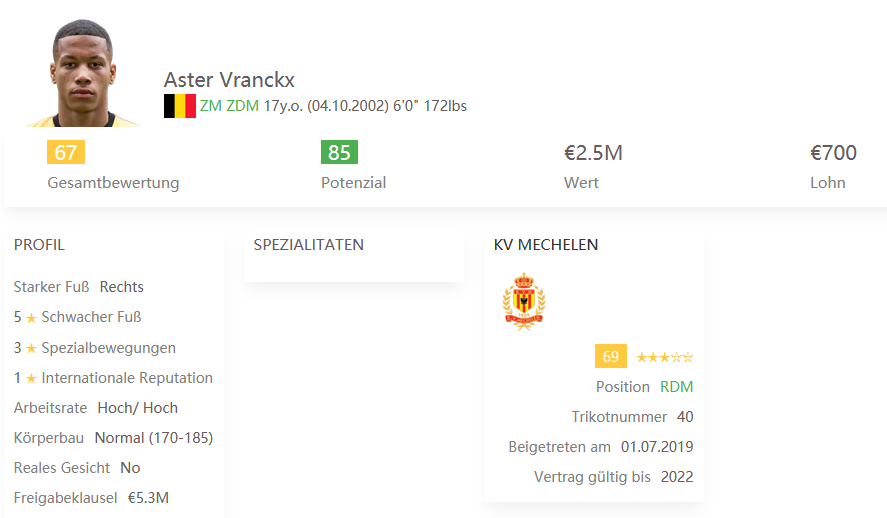Click the €700 Lohn value

click(x=833, y=153)
